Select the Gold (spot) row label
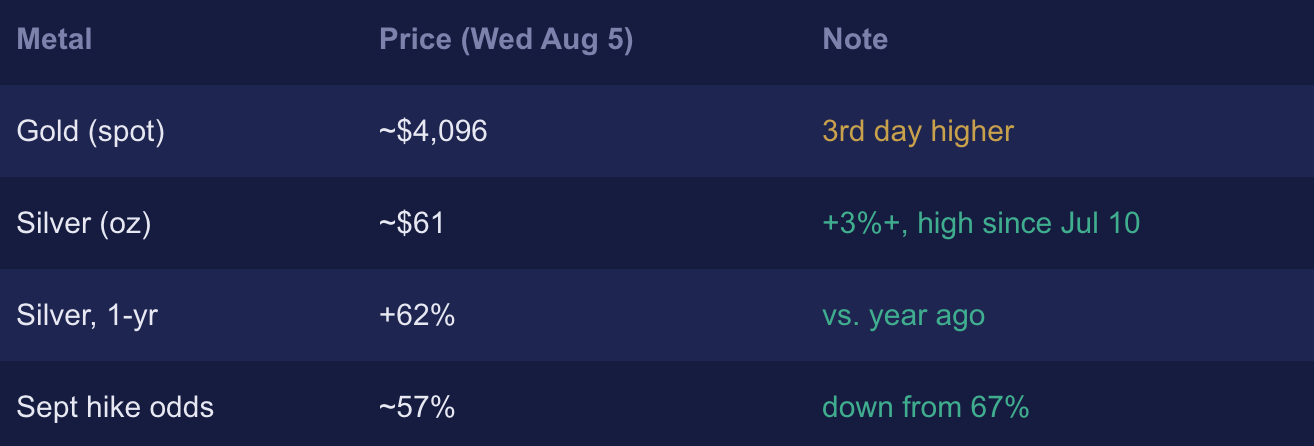Screen dimensions: 1314x446 click(90, 132)
